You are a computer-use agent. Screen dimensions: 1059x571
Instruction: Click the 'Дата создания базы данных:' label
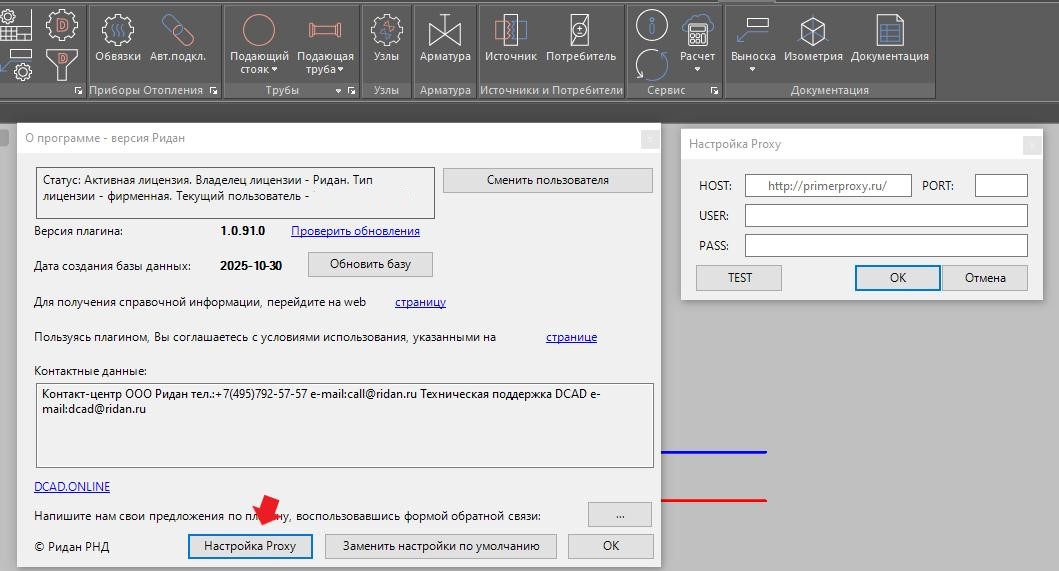click(112, 266)
